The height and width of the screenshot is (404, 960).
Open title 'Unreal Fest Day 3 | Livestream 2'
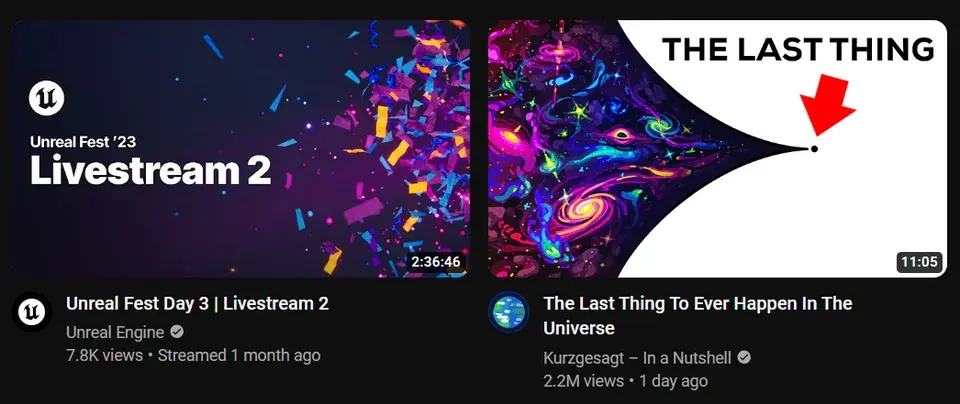point(197,304)
